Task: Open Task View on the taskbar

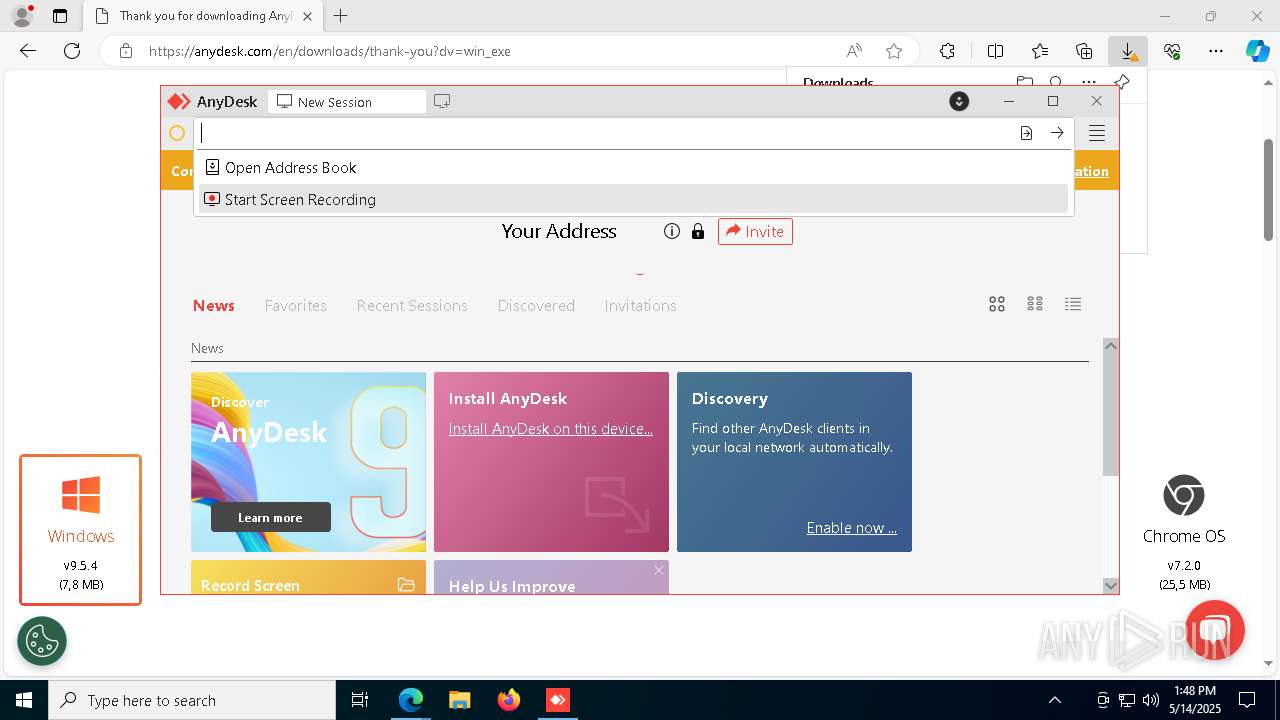Action: tap(360, 700)
